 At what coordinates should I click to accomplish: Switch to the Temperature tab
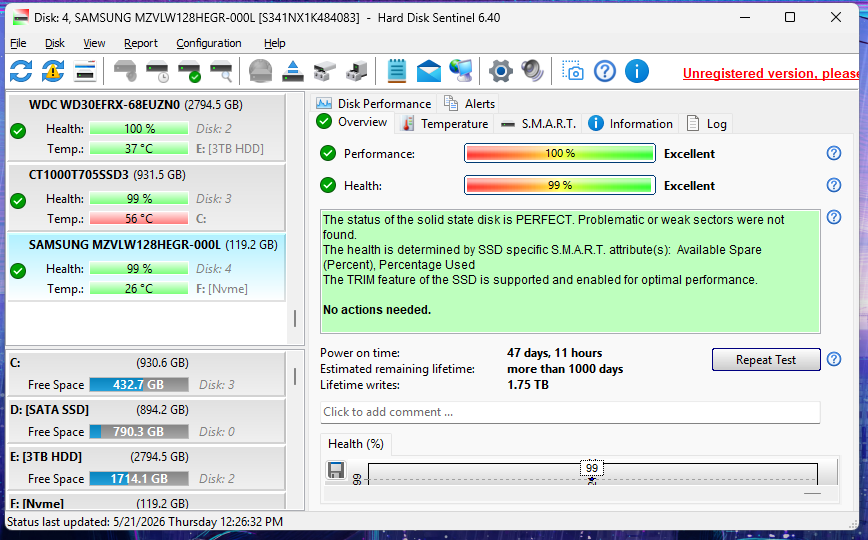pos(445,124)
